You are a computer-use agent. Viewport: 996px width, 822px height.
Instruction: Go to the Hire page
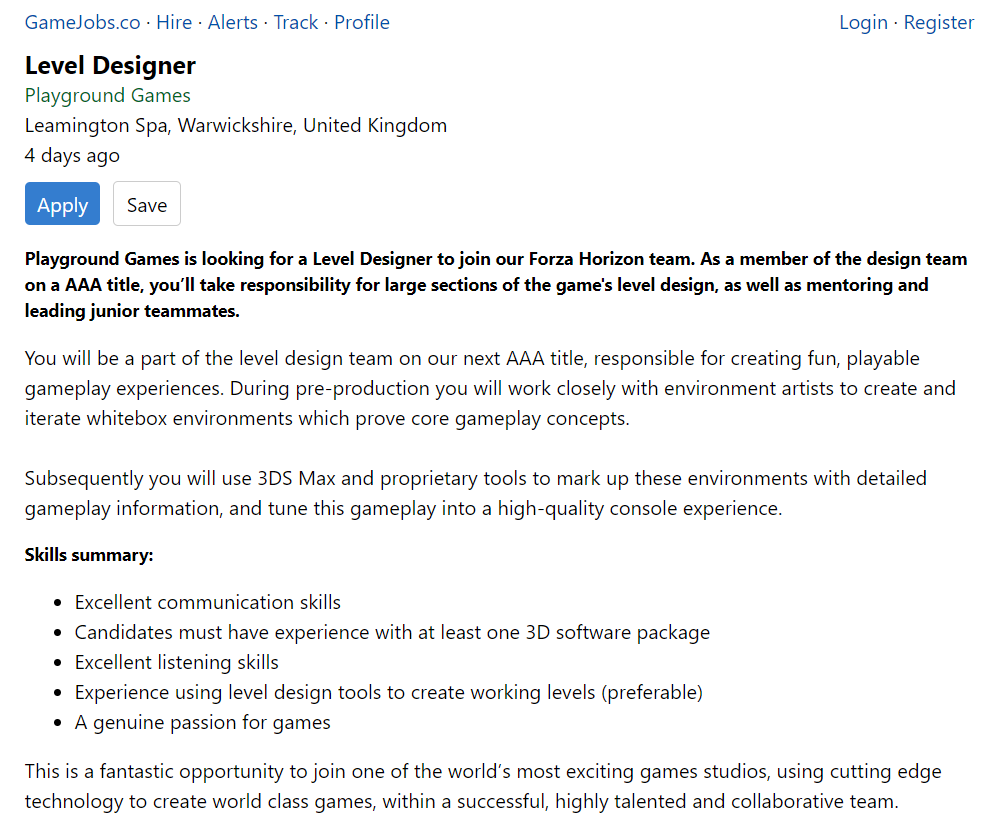[174, 22]
